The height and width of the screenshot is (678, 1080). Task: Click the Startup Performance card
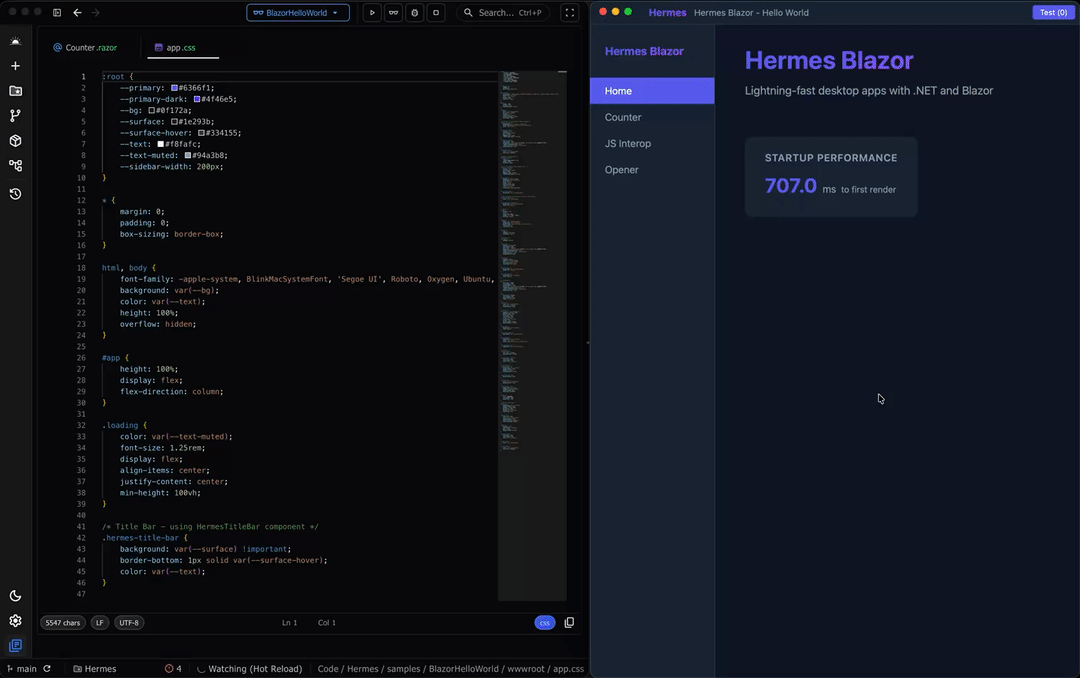[x=831, y=176]
